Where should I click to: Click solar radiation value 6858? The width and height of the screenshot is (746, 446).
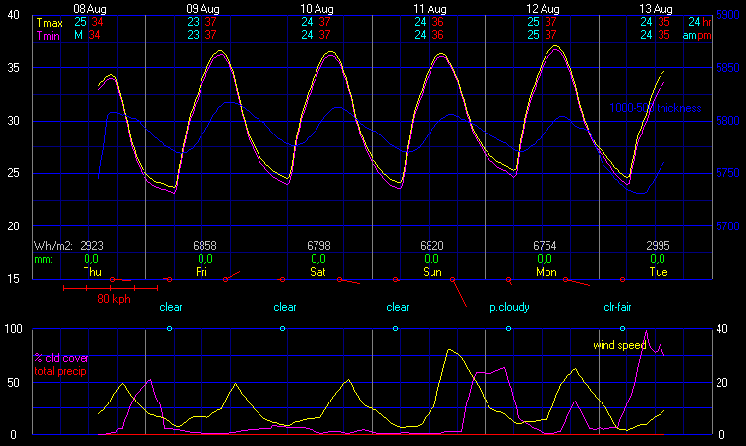pos(205,246)
